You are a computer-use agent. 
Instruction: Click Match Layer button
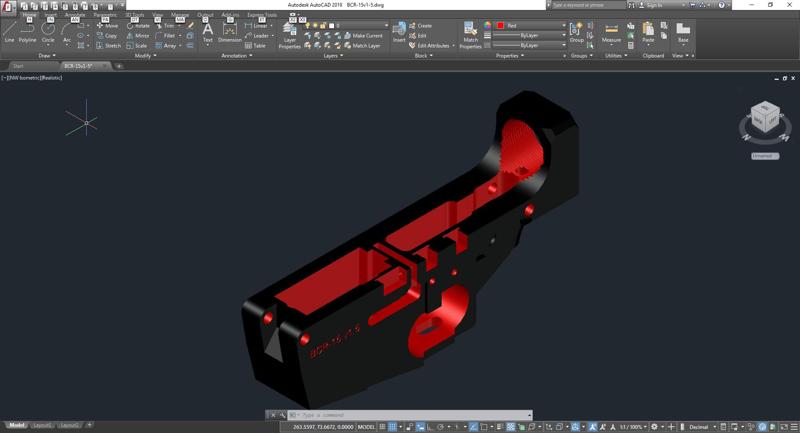[x=362, y=45]
